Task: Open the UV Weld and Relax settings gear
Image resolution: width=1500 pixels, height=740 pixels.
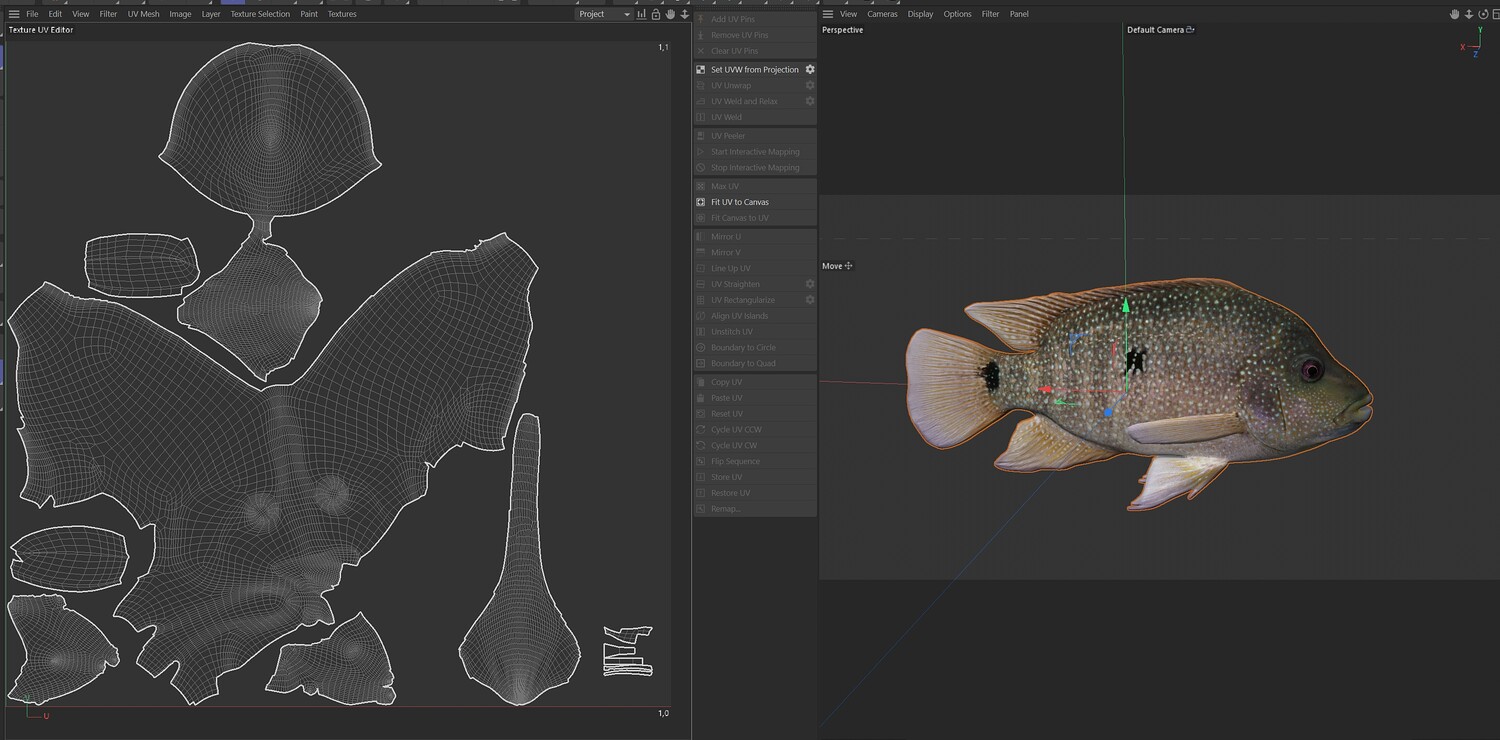Action: pos(810,101)
